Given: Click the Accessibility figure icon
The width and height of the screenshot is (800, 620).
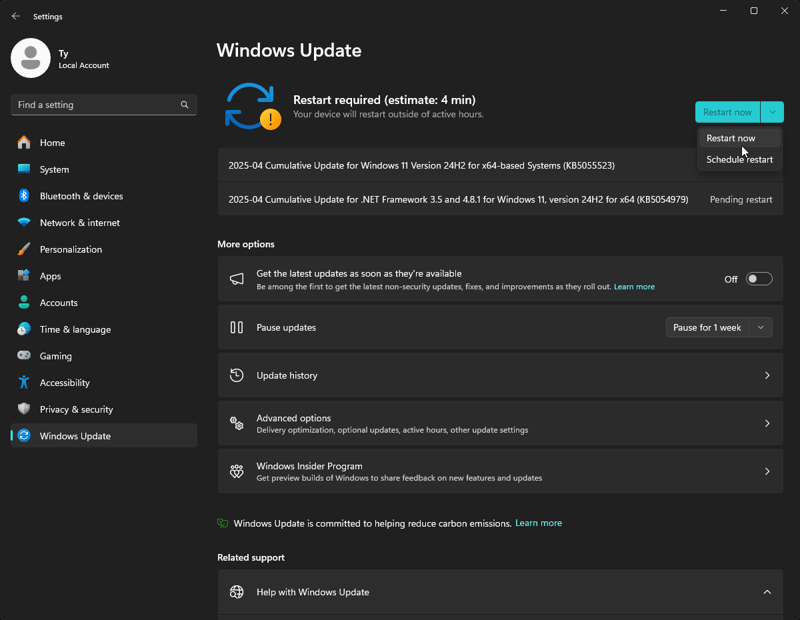Looking at the screenshot, I should click(x=23, y=382).
